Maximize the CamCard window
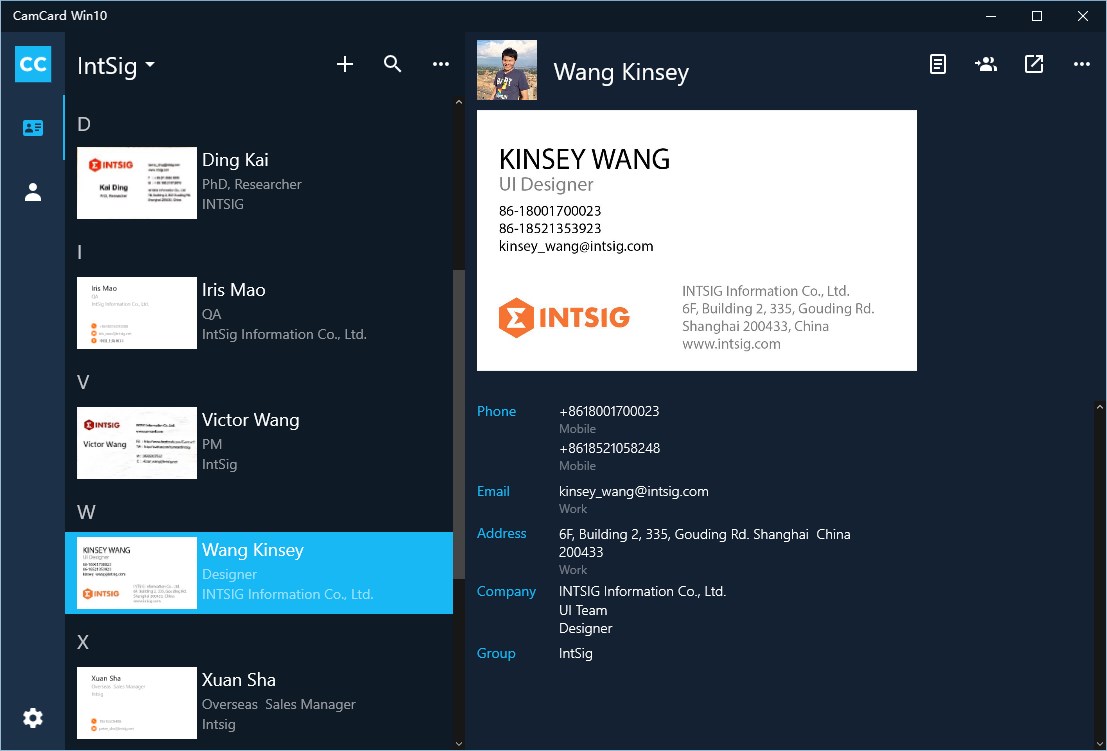The width and height of the screenshot is (1107, 751). click(1036, 16)
